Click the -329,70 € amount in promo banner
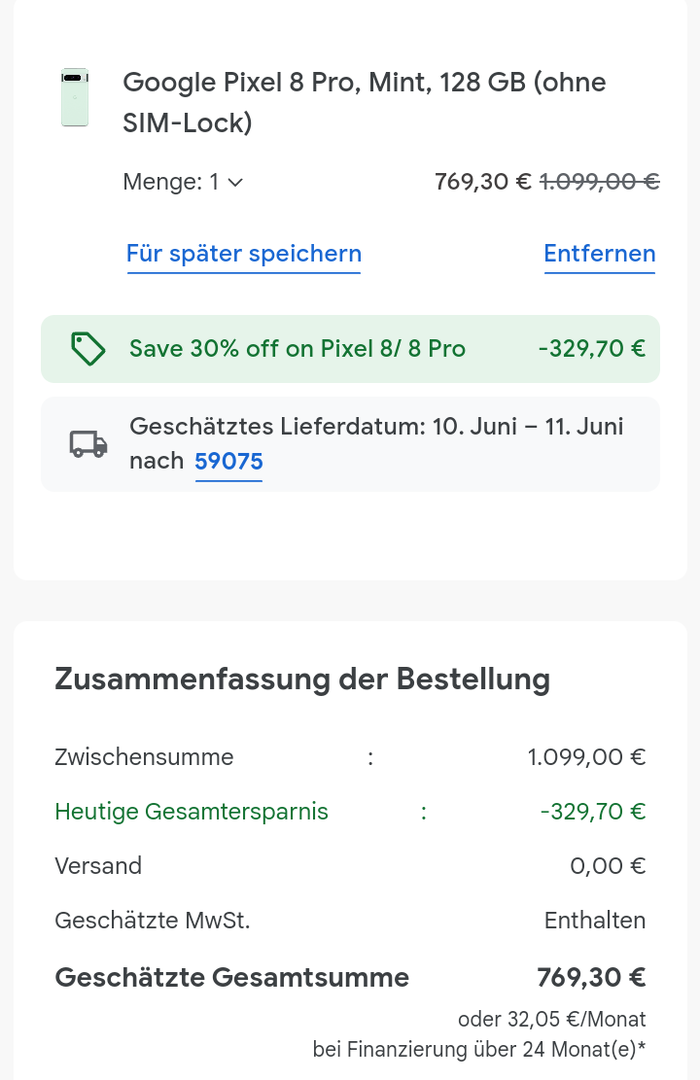The height and width of the screenshot is (1080, 700). pyautogui.click(x=592, y=349)
